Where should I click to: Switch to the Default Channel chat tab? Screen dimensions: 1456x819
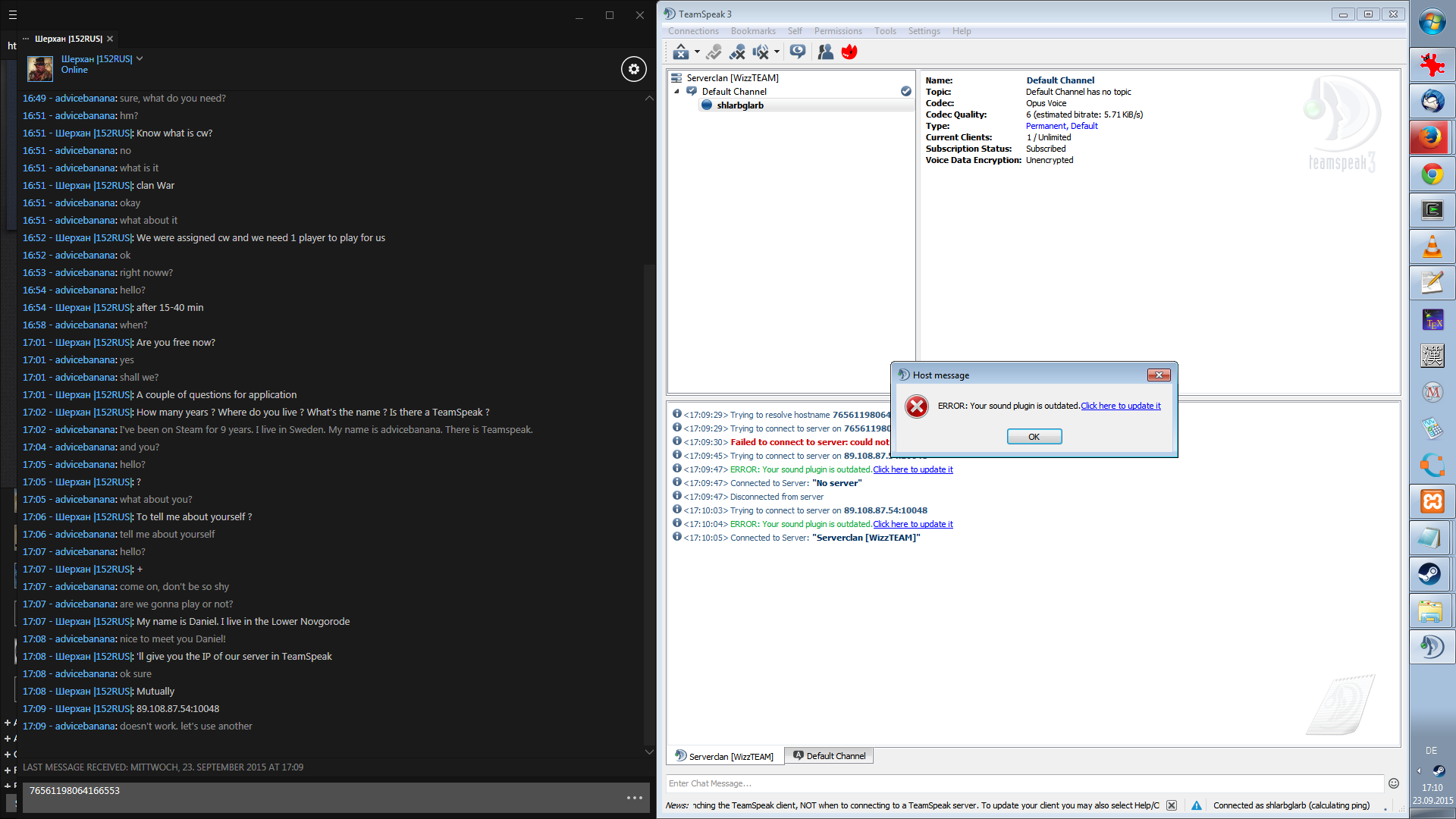point(829,756)
